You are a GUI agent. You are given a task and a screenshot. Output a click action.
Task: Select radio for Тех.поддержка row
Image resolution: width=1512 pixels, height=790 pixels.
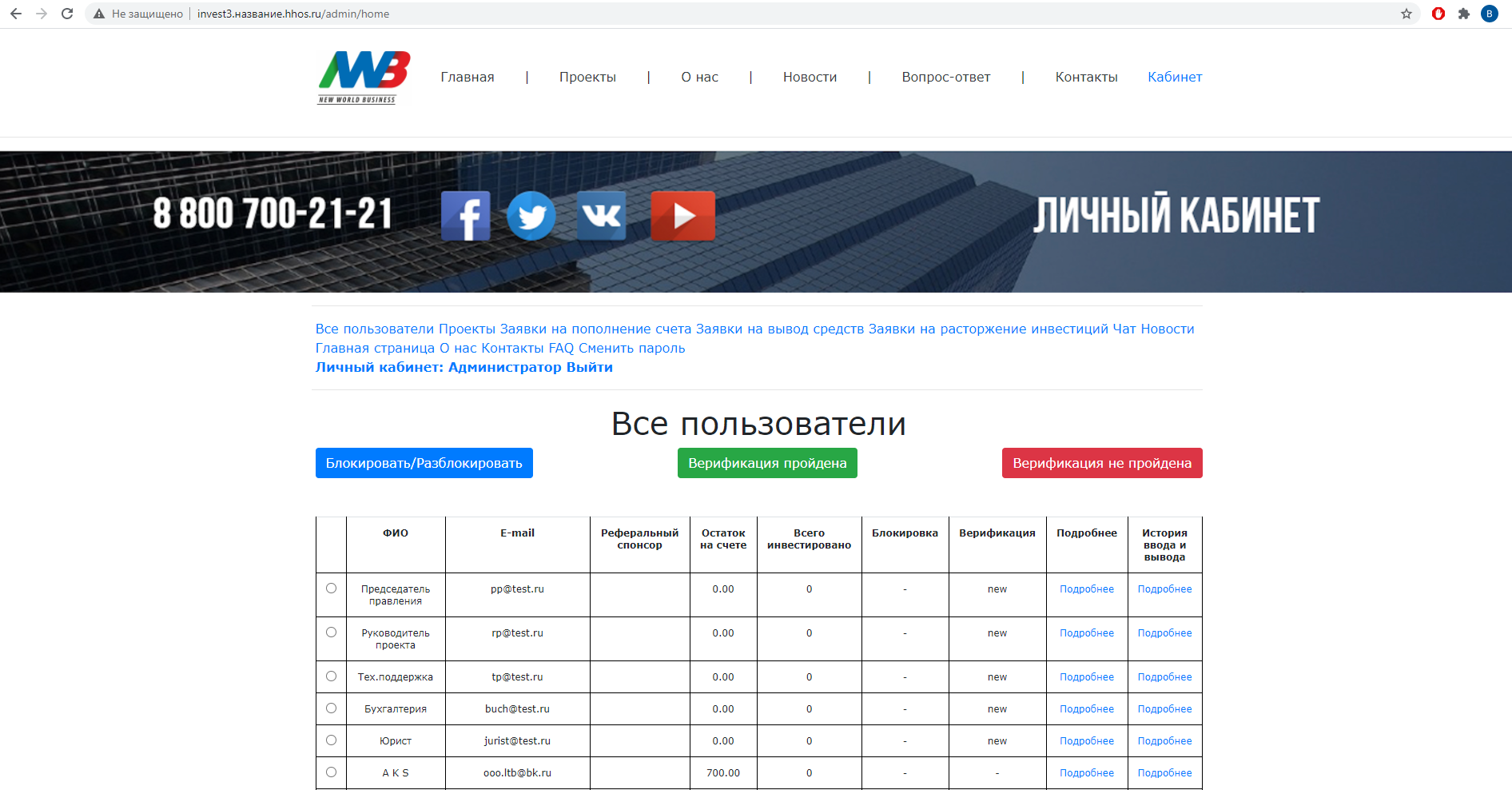[x=332, y=676]
